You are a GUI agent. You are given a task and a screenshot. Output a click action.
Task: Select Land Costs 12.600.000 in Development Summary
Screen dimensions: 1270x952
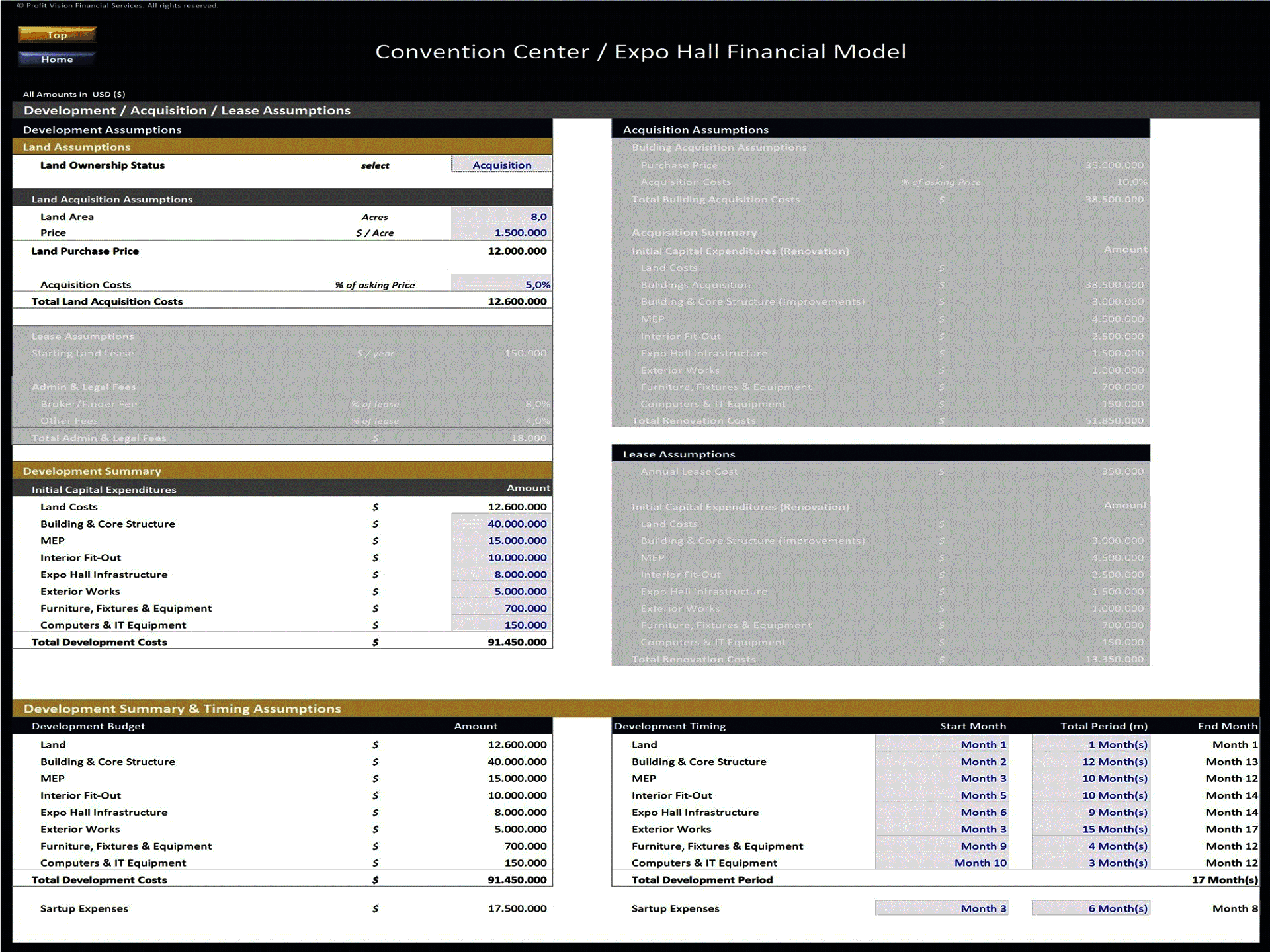[517, 507]
